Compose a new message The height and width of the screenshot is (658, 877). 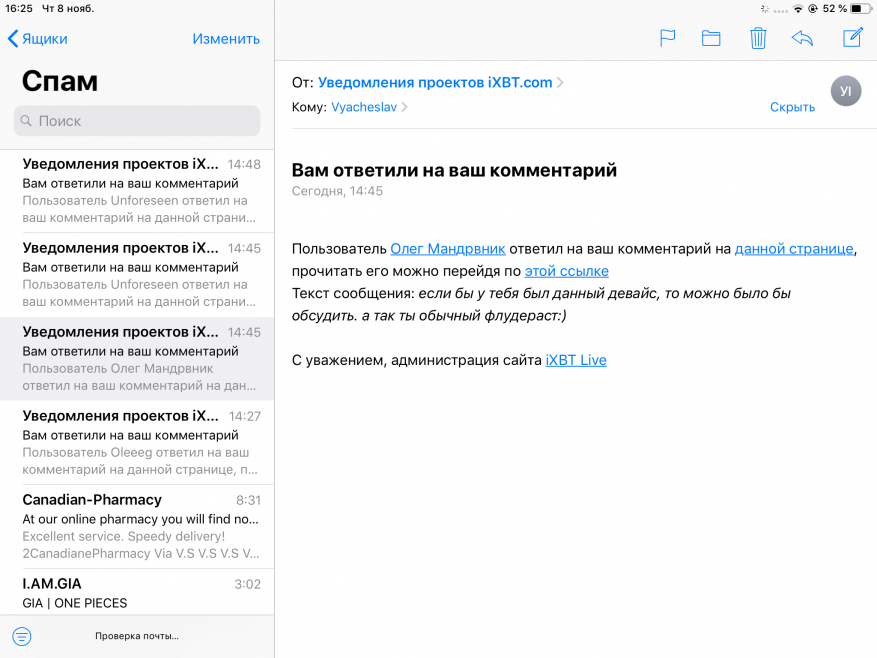[852, 38]
